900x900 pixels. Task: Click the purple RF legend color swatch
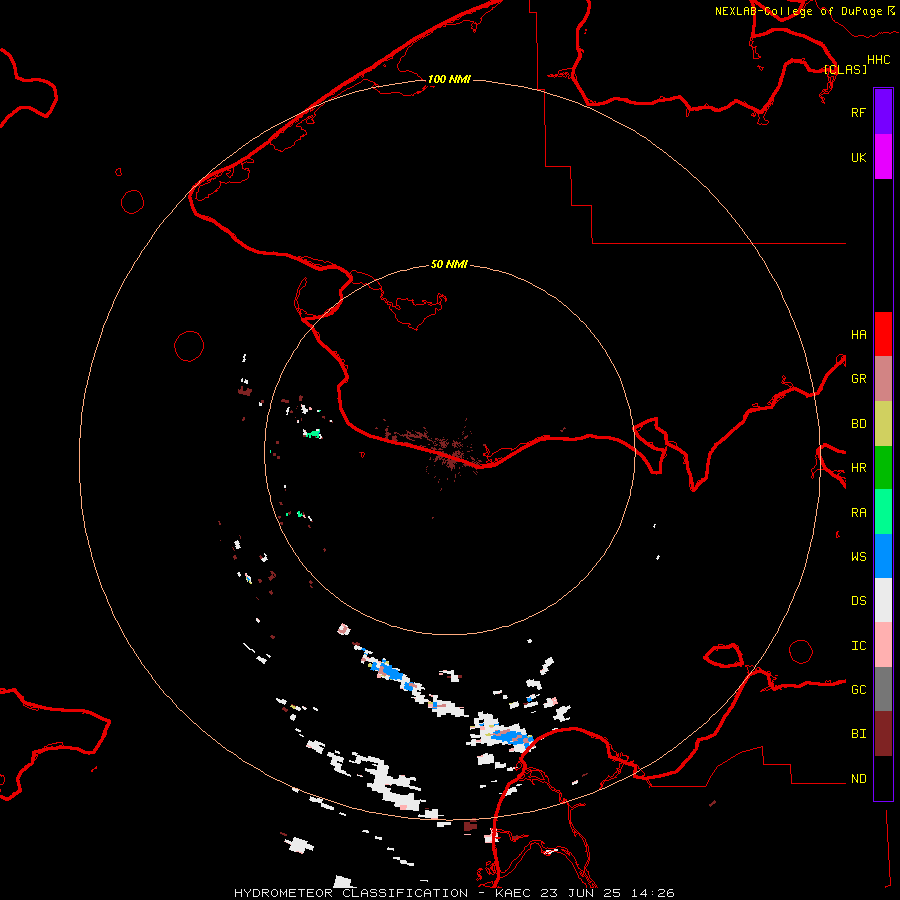point(883,112)
